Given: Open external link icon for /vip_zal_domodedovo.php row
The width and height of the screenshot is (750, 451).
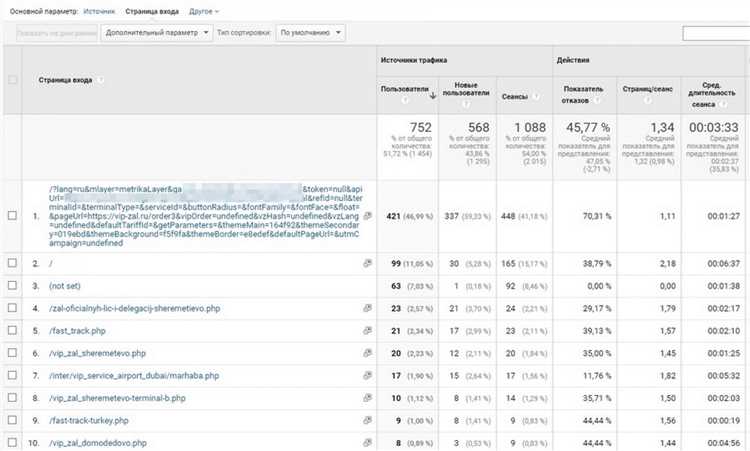Looking at the screenshot, I should (368, 442).
